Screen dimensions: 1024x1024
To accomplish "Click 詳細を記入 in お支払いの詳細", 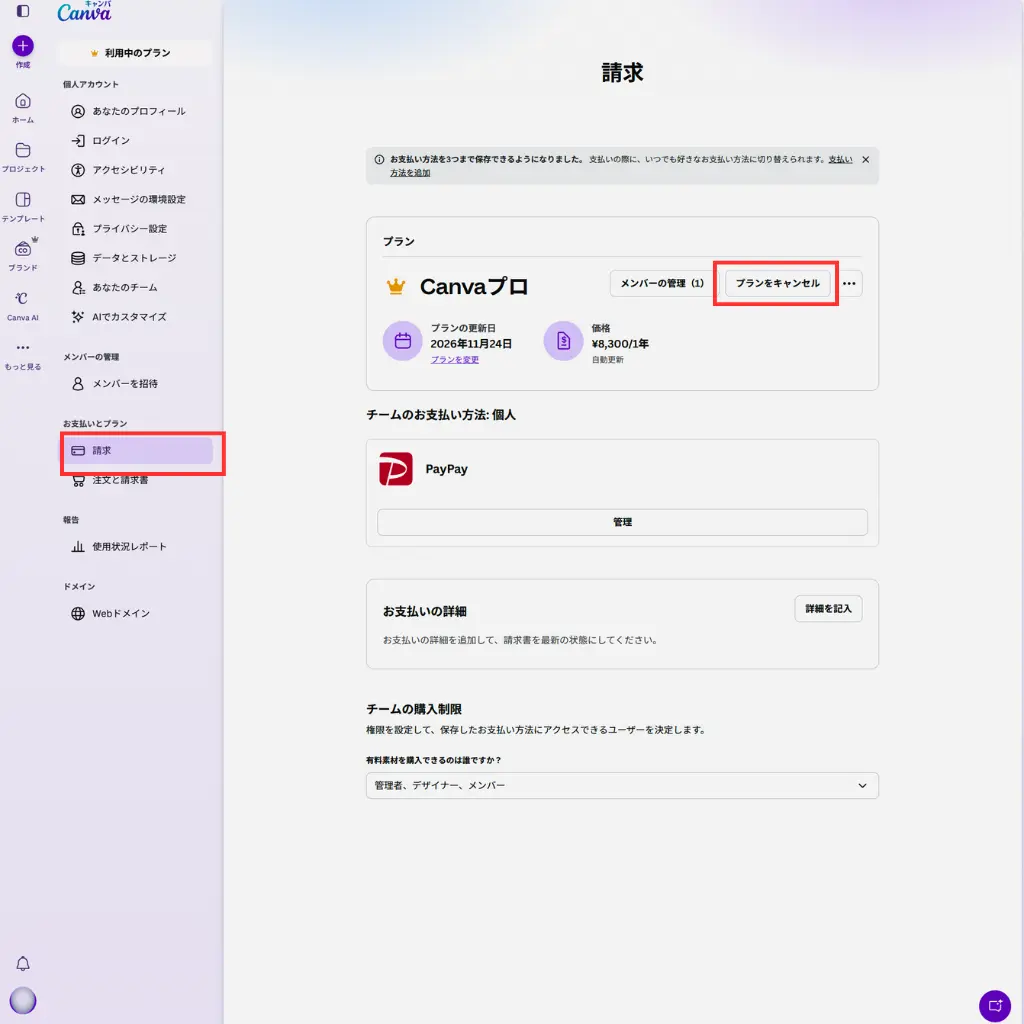I will coord(828,608).
